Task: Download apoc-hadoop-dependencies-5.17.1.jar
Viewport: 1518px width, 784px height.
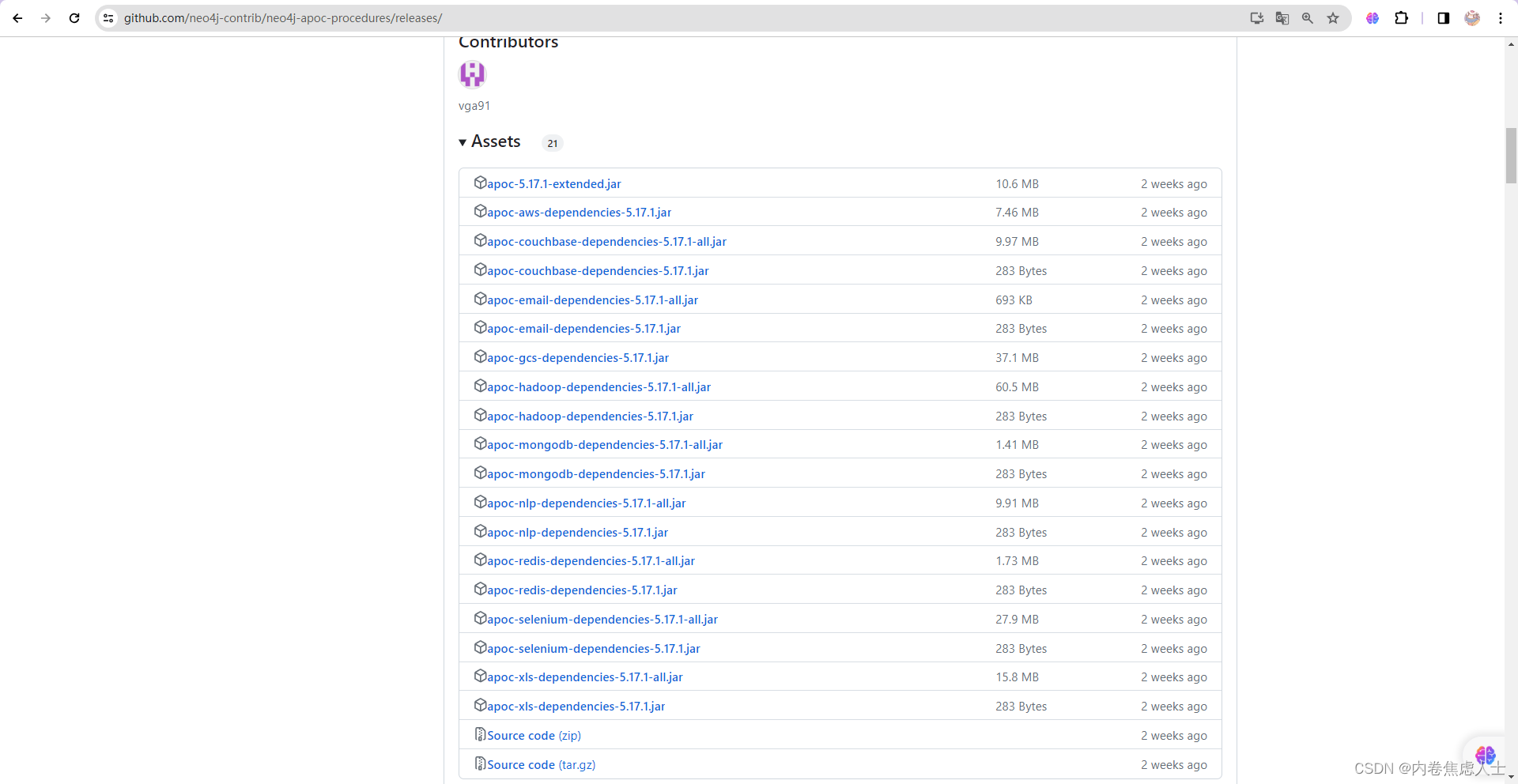Action: (590, 416)
